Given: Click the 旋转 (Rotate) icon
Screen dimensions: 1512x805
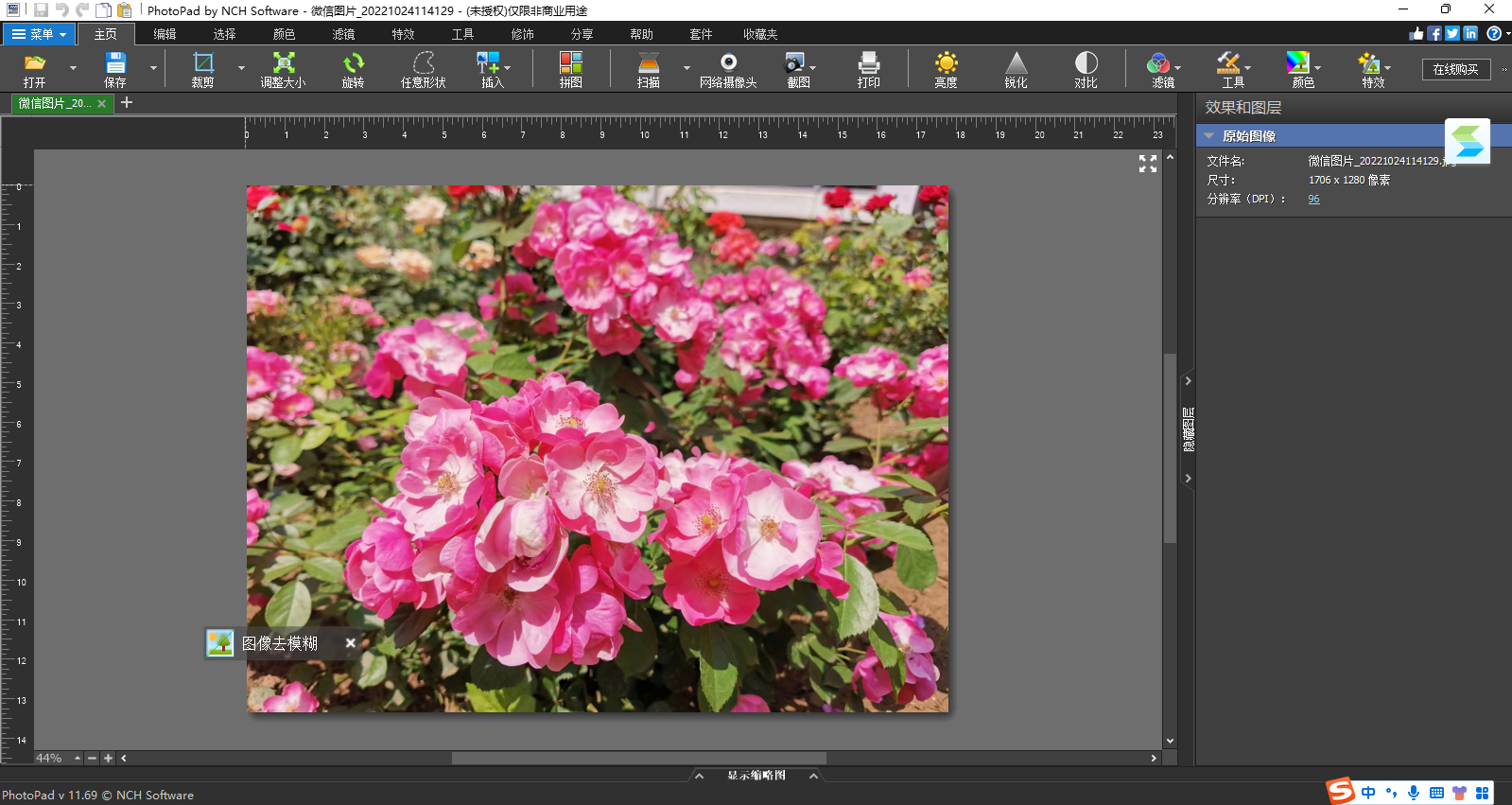Looking at the screenshot, I should 353,63.
